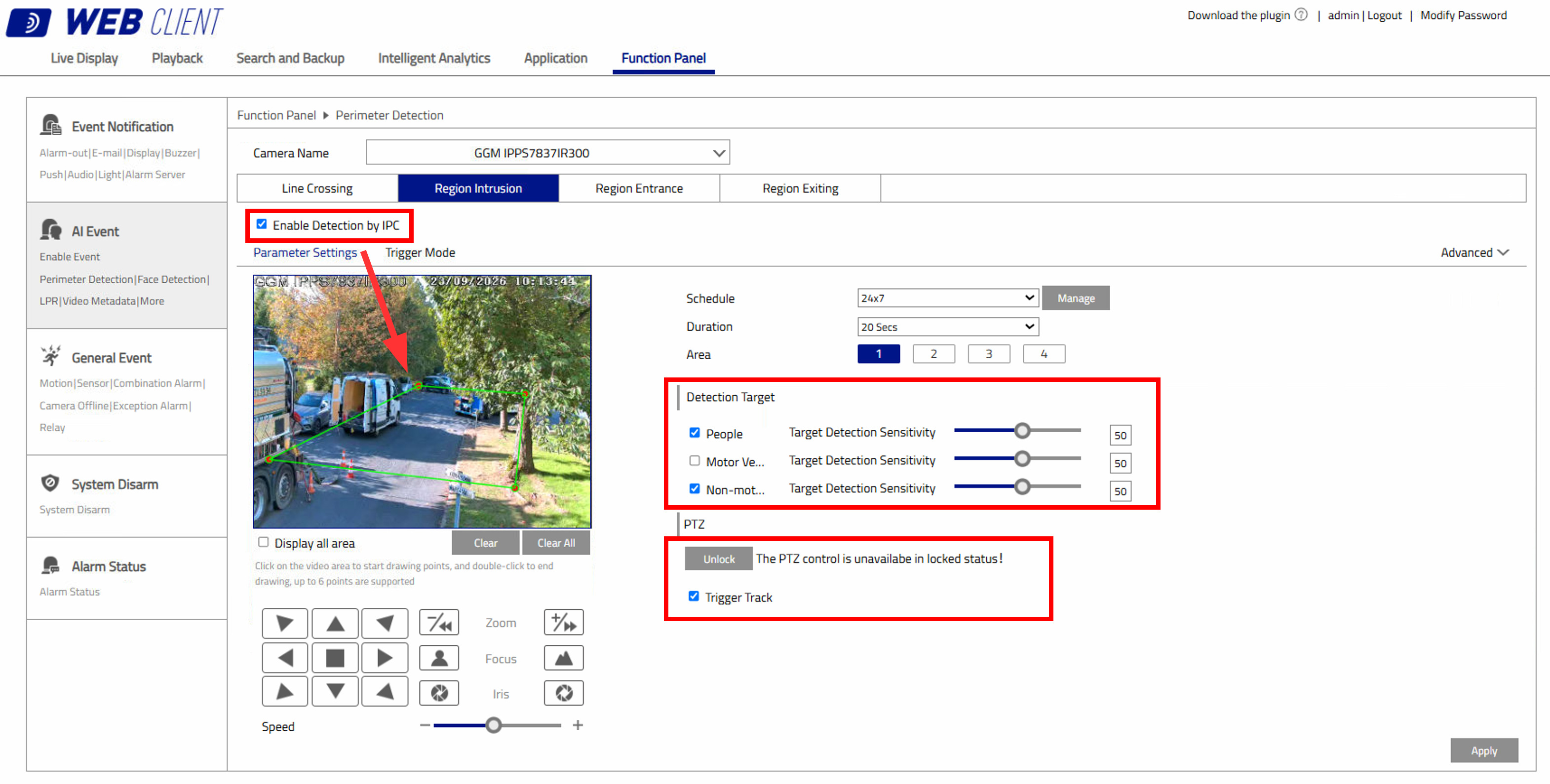Open the Camera Name dropdown
This screenshot has height=784, width=1550.
pyautogui.click(x=548, y=153)
